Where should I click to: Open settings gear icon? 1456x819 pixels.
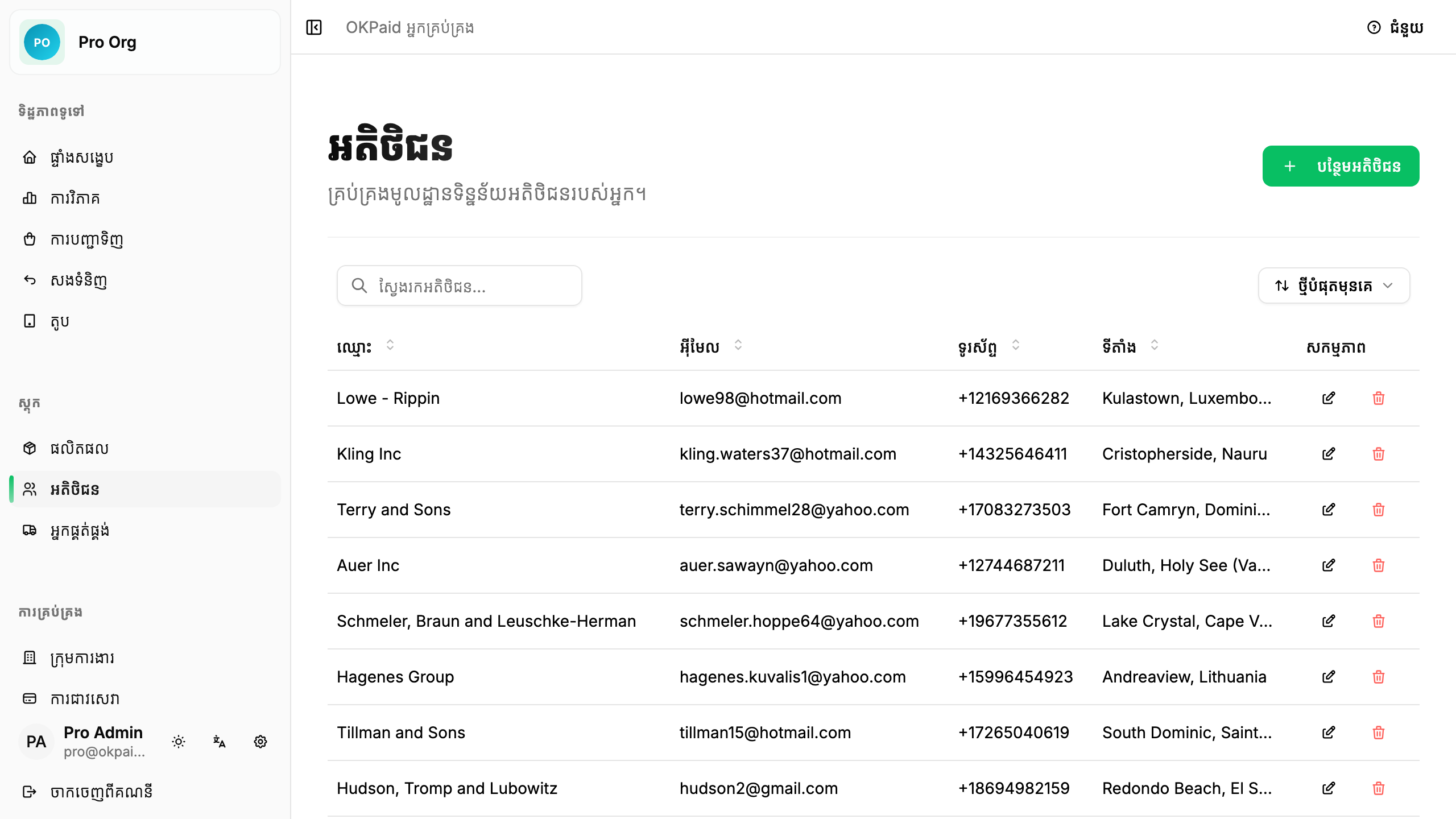260,742
